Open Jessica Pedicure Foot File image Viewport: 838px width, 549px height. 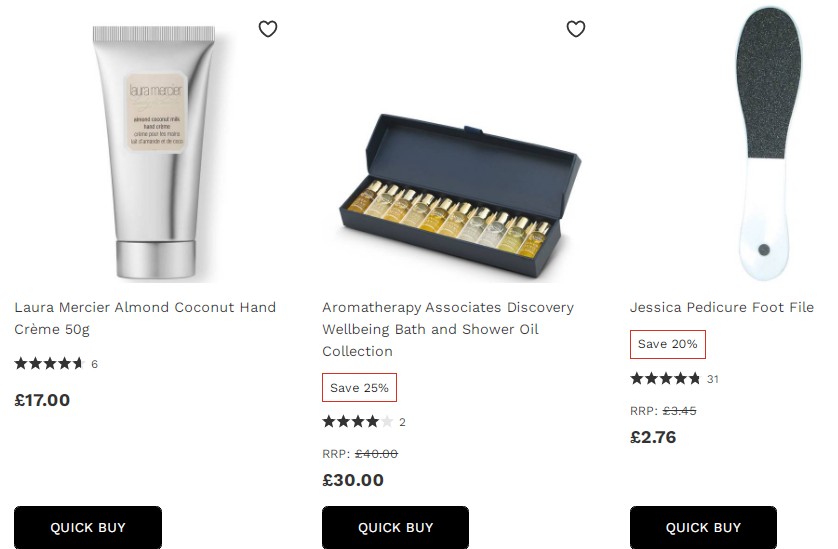click(x=767, y=143)
